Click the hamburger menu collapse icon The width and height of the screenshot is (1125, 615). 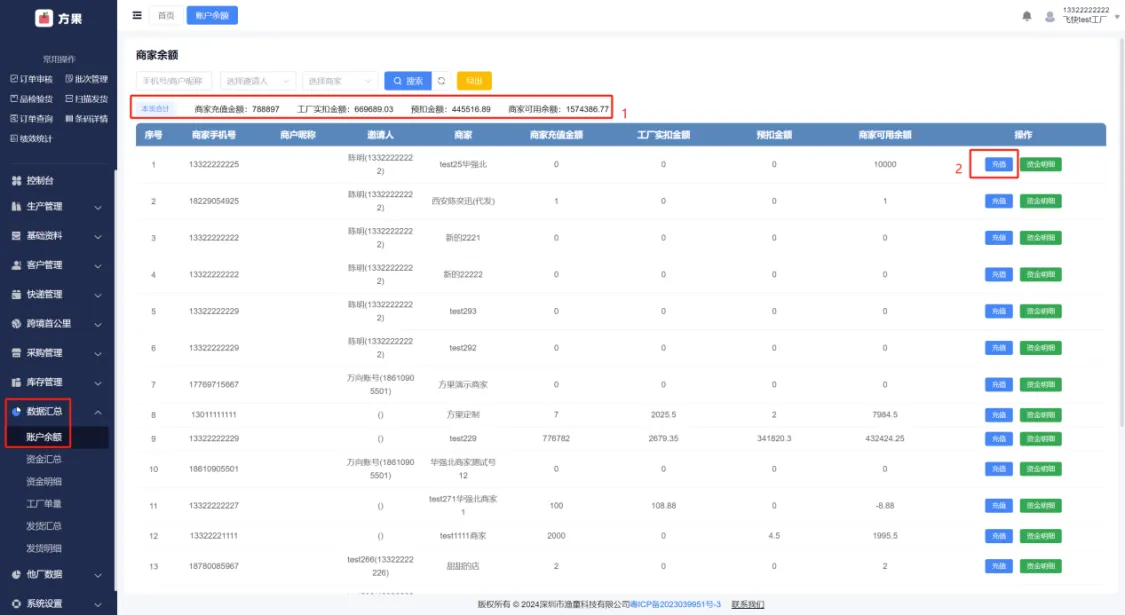coord(137,15)
